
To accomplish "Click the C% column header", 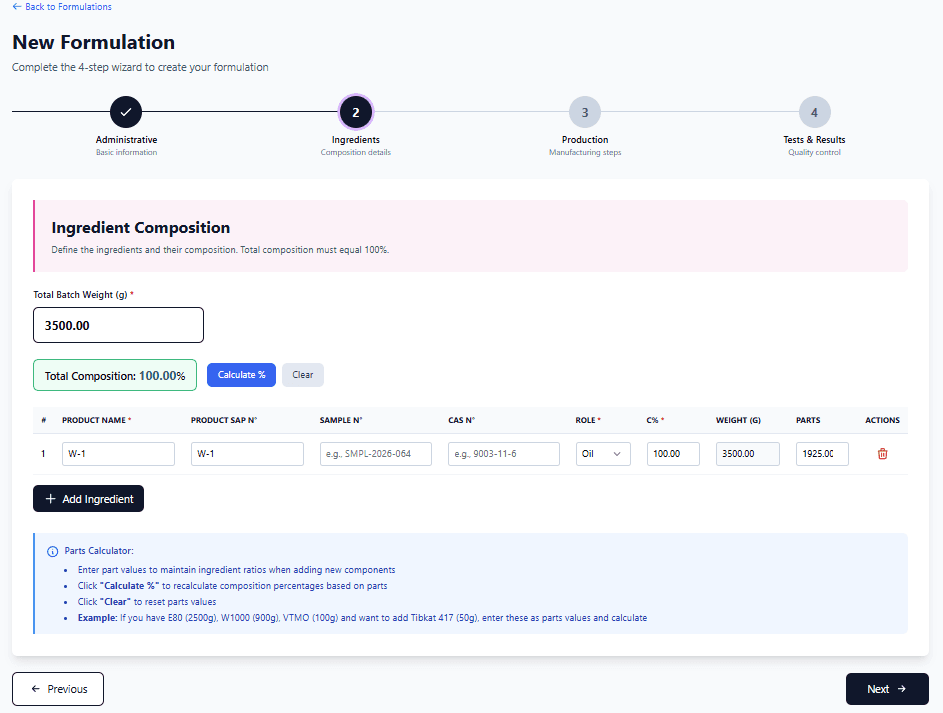I will click(655, 420).
